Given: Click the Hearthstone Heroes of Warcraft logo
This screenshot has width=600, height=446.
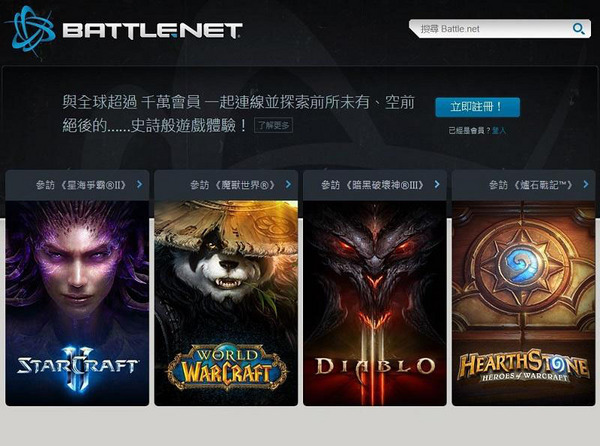Looking at the screenshot, I should tap(523, 366).
